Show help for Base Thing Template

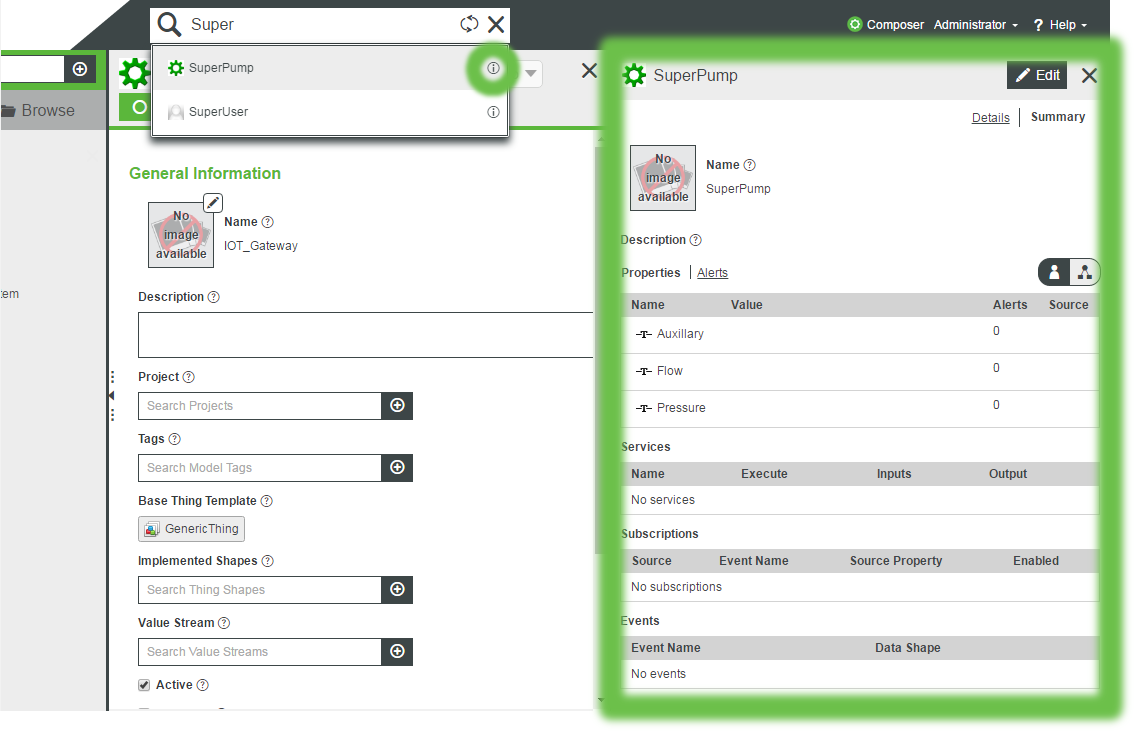(x=267, y=501)
